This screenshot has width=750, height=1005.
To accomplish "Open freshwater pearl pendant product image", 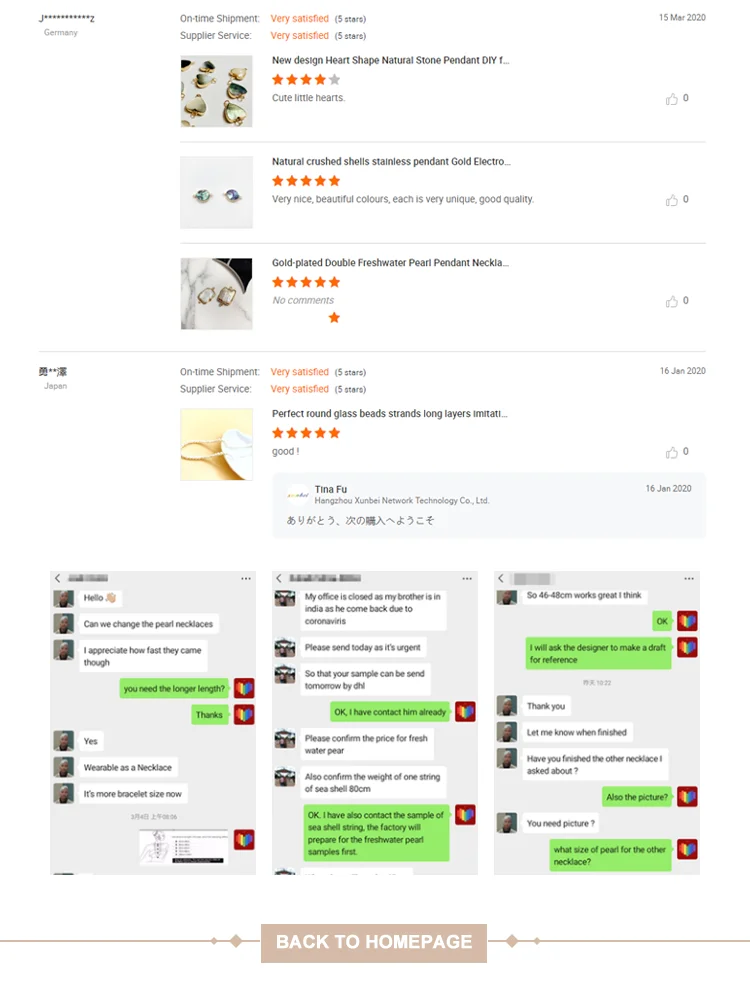I will click(x=217, y=294).
